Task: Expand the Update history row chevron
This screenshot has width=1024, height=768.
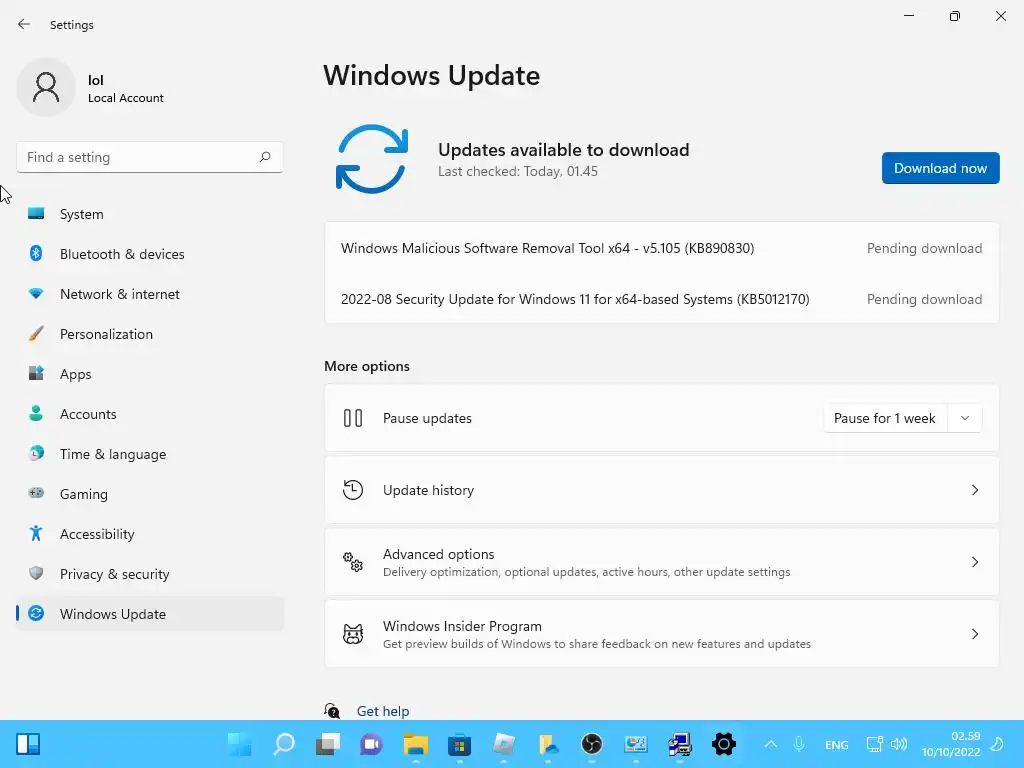Action: tap(974, 490)
